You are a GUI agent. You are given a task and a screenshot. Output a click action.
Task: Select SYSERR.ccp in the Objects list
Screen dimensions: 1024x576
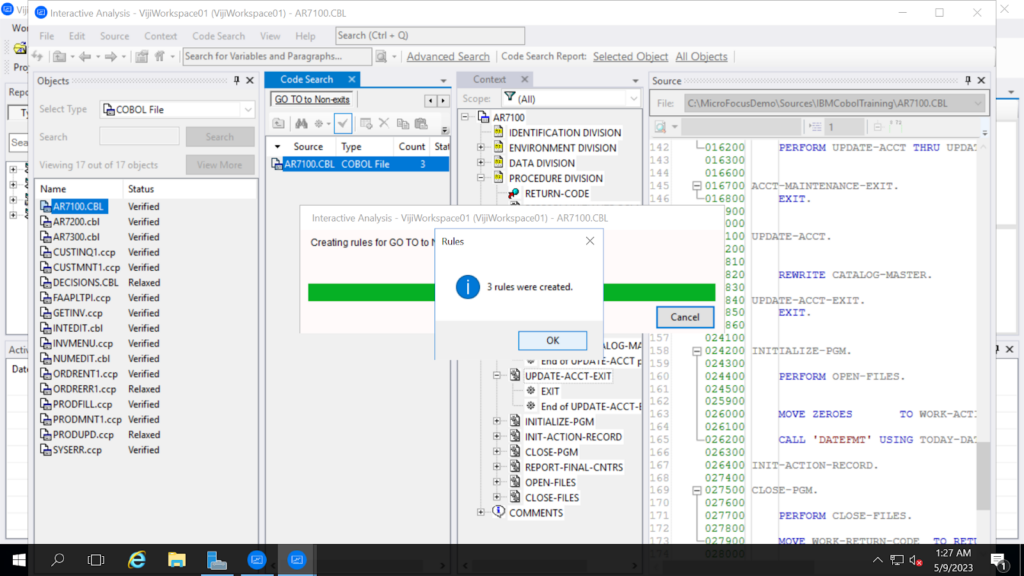click(x=77, y=450)
